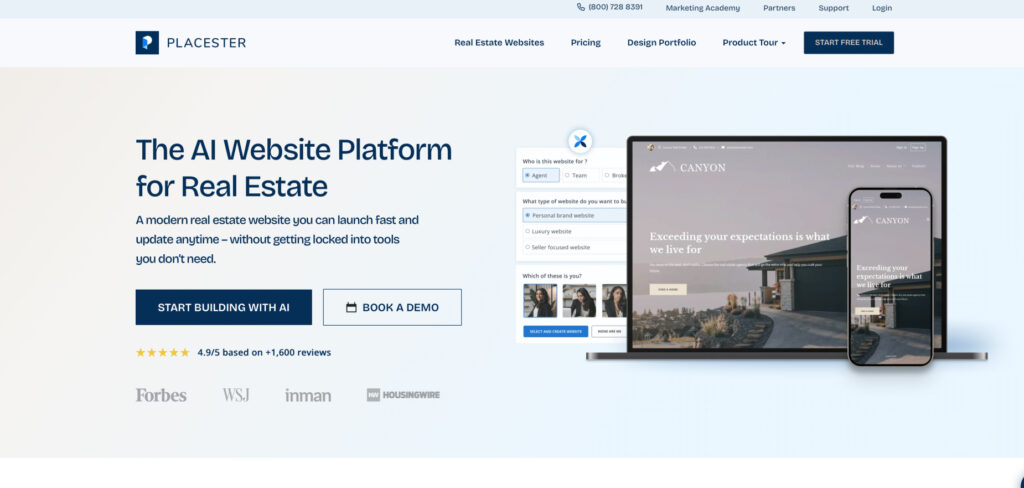
Task: Select the Agent radio option
Action: pos(541,175)
